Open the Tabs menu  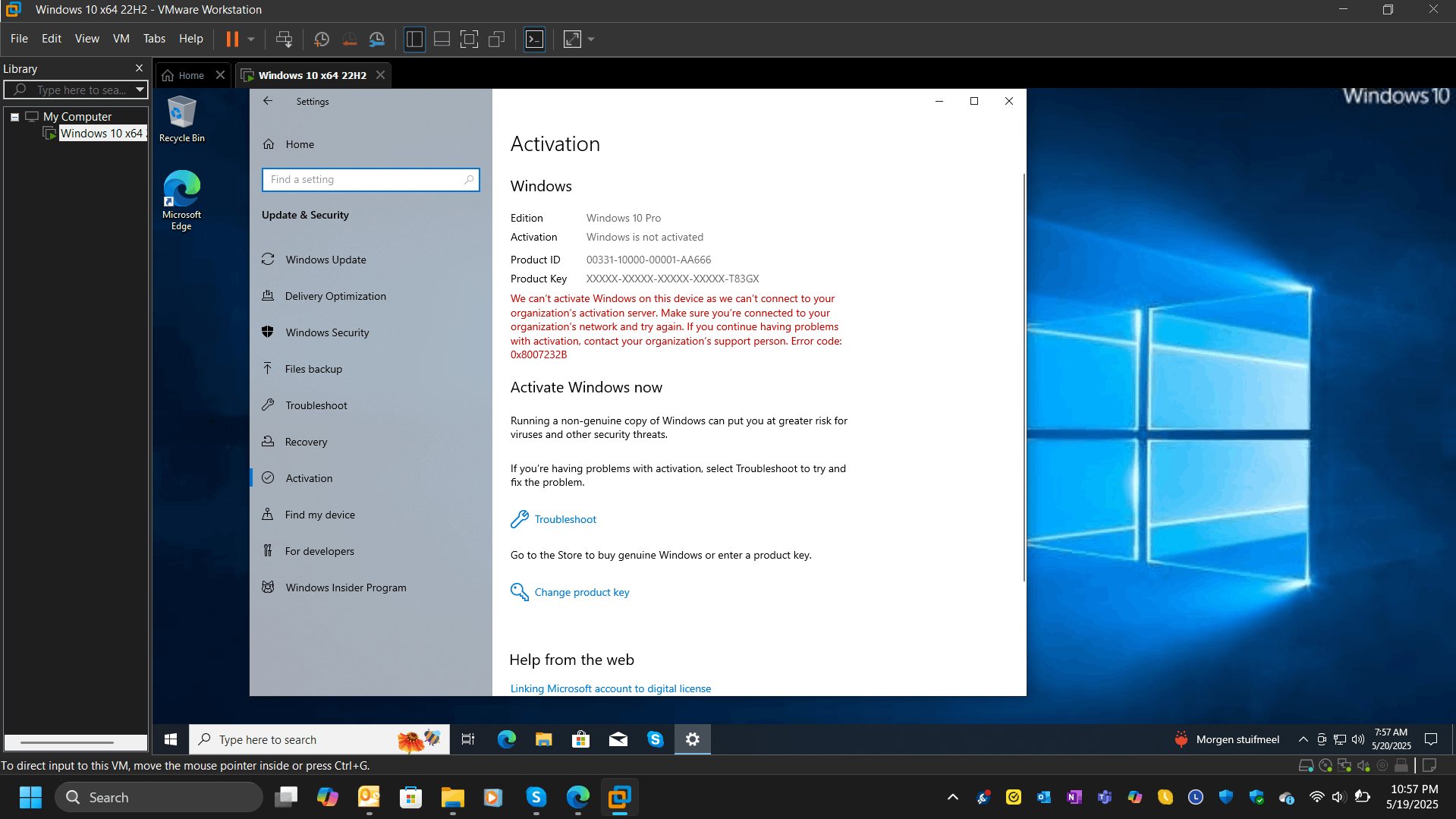[154, 39]
